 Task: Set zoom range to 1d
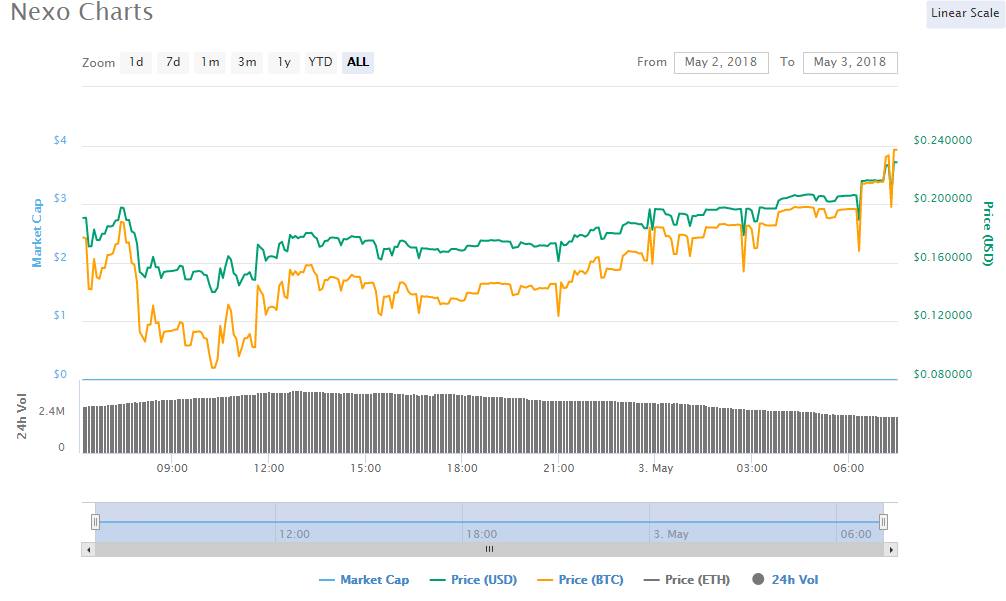136,62
